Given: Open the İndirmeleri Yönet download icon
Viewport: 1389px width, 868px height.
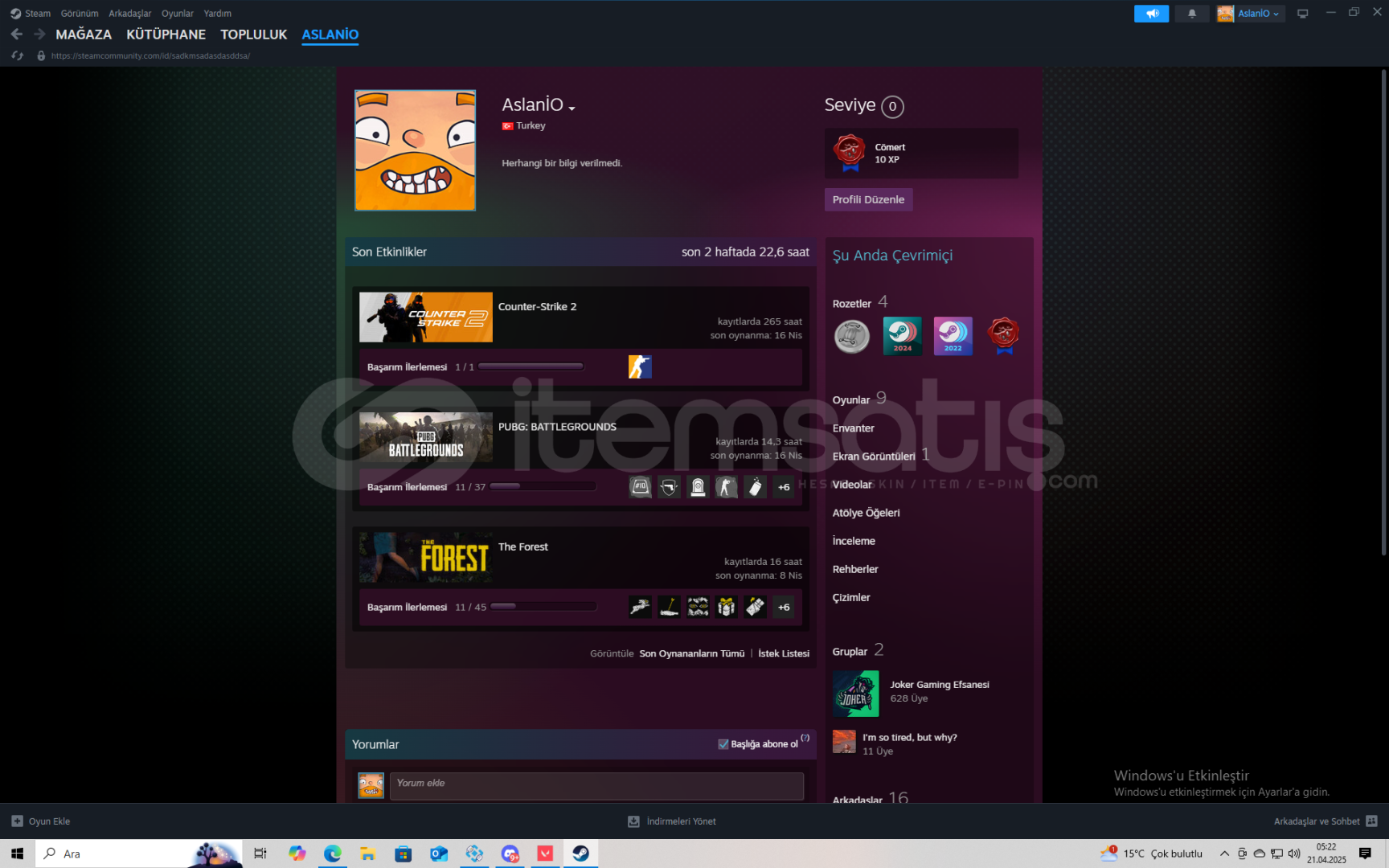Looking at the screenshot, I should click(633, 821).
